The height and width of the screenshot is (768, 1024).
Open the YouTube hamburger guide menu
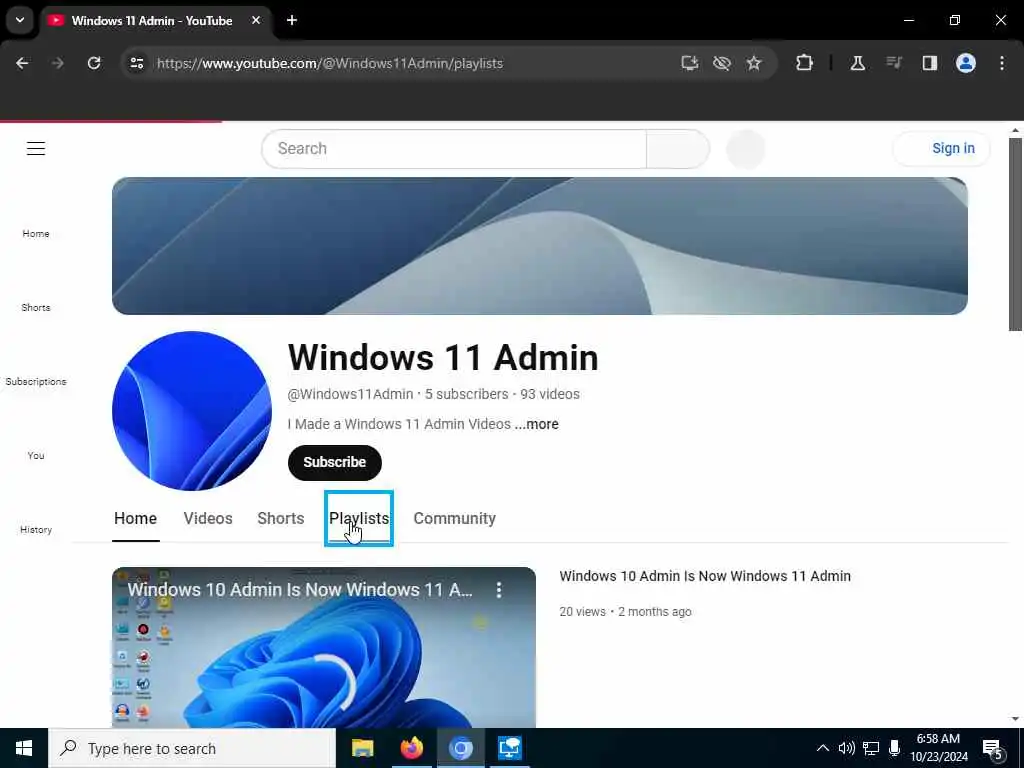click(36, 149)
